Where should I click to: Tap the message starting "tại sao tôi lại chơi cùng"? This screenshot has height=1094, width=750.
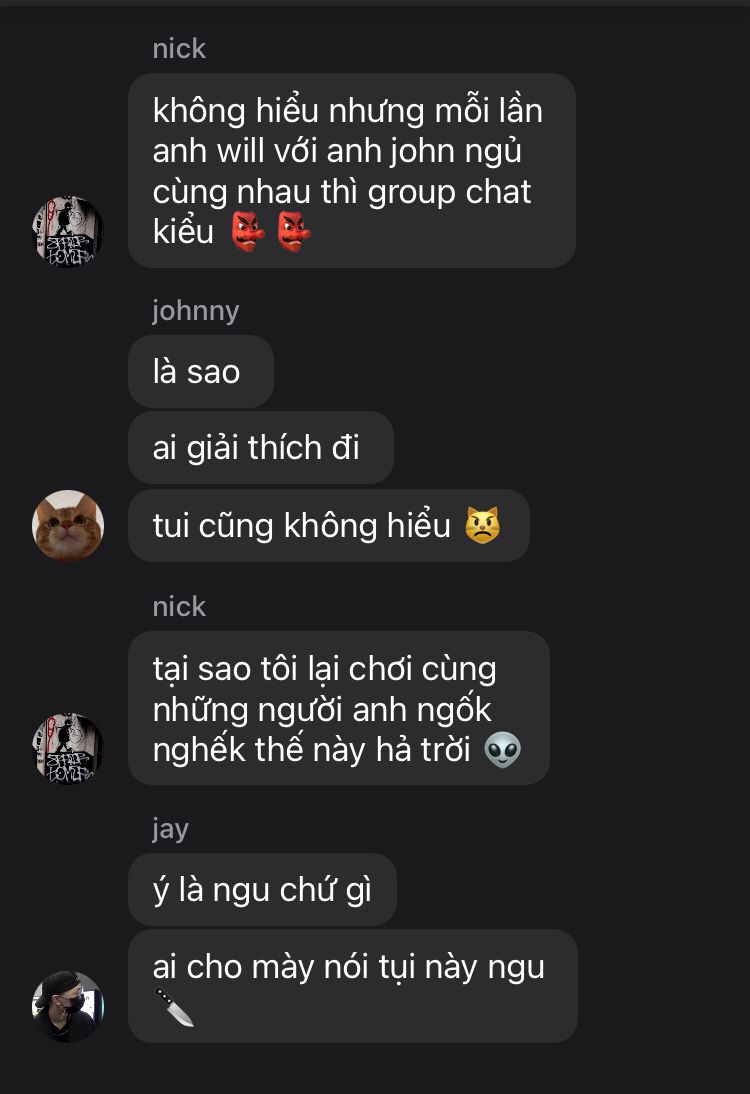tap(339, 708)
